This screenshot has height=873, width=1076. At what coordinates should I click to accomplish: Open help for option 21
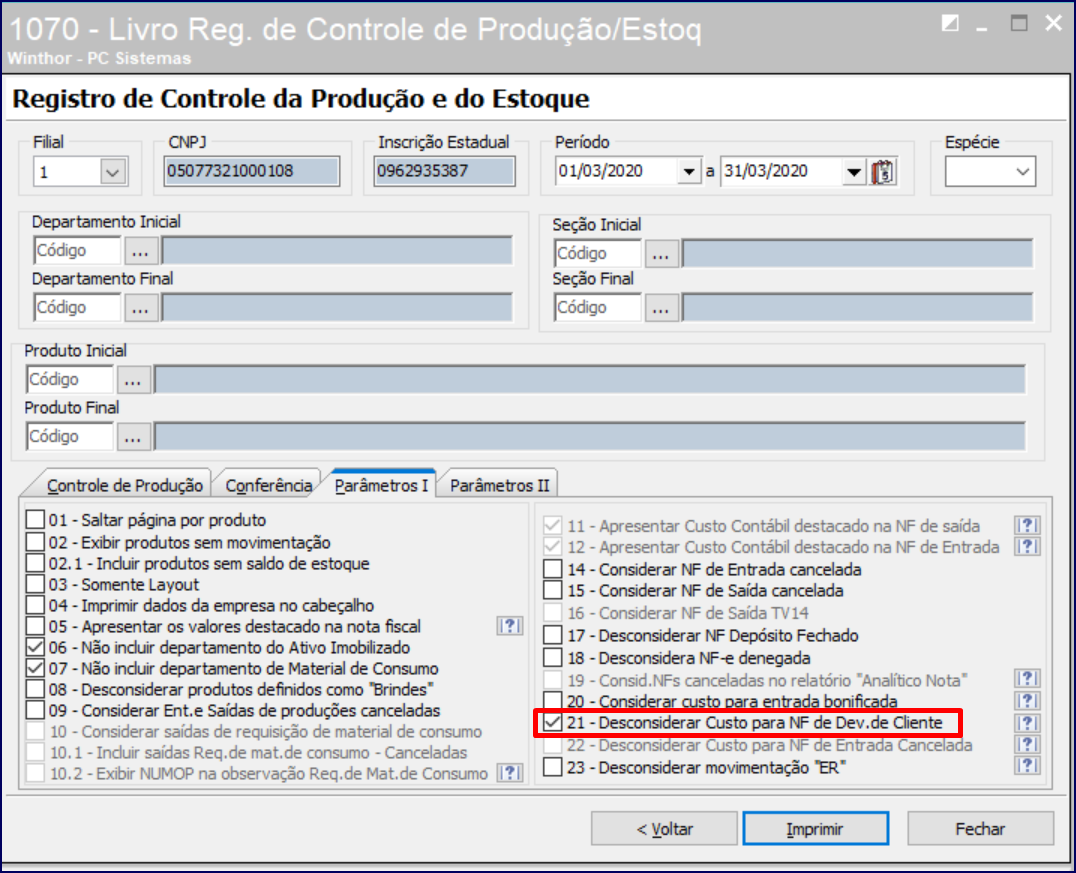(x=1027, y=723)
